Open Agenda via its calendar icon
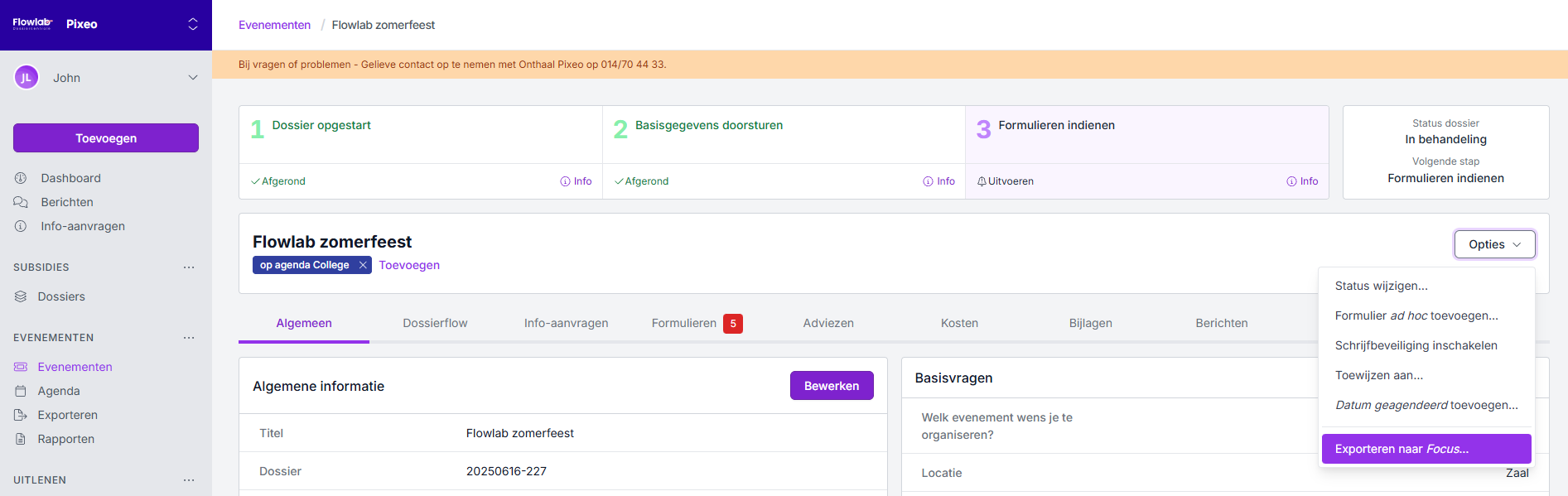Screen dimensions: 1568x496 tap(21, 391)
